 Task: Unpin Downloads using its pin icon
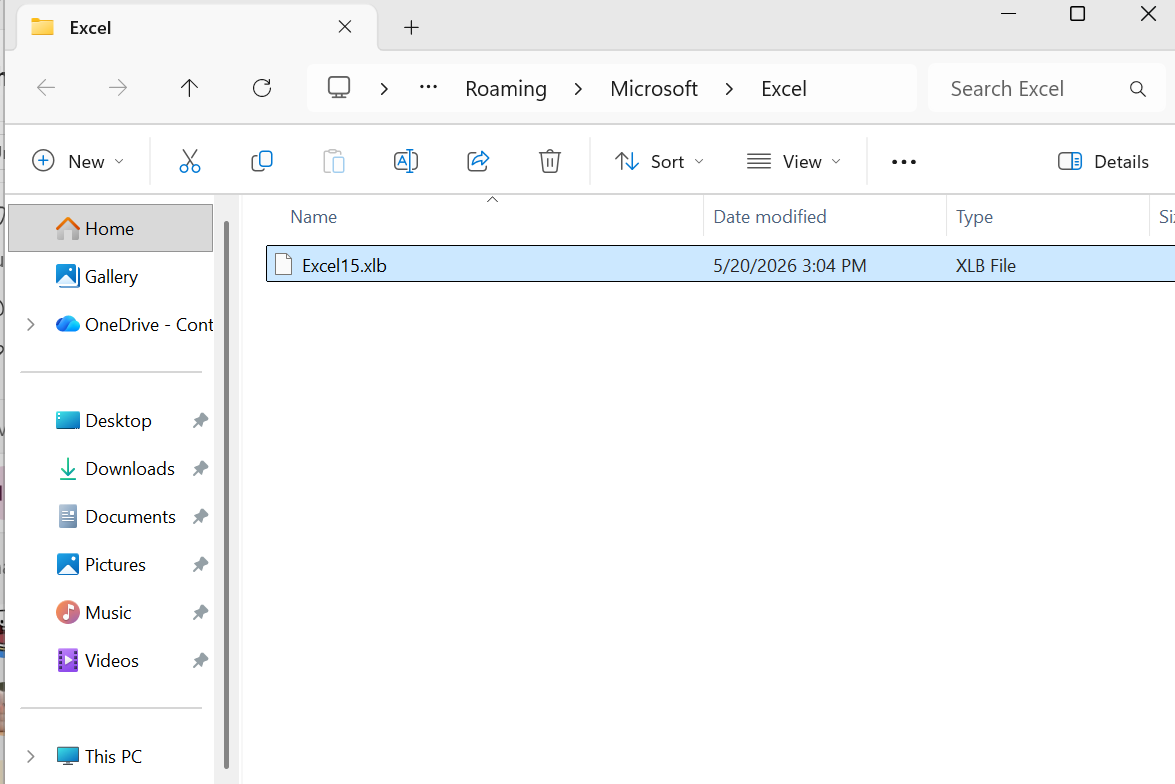200,468
